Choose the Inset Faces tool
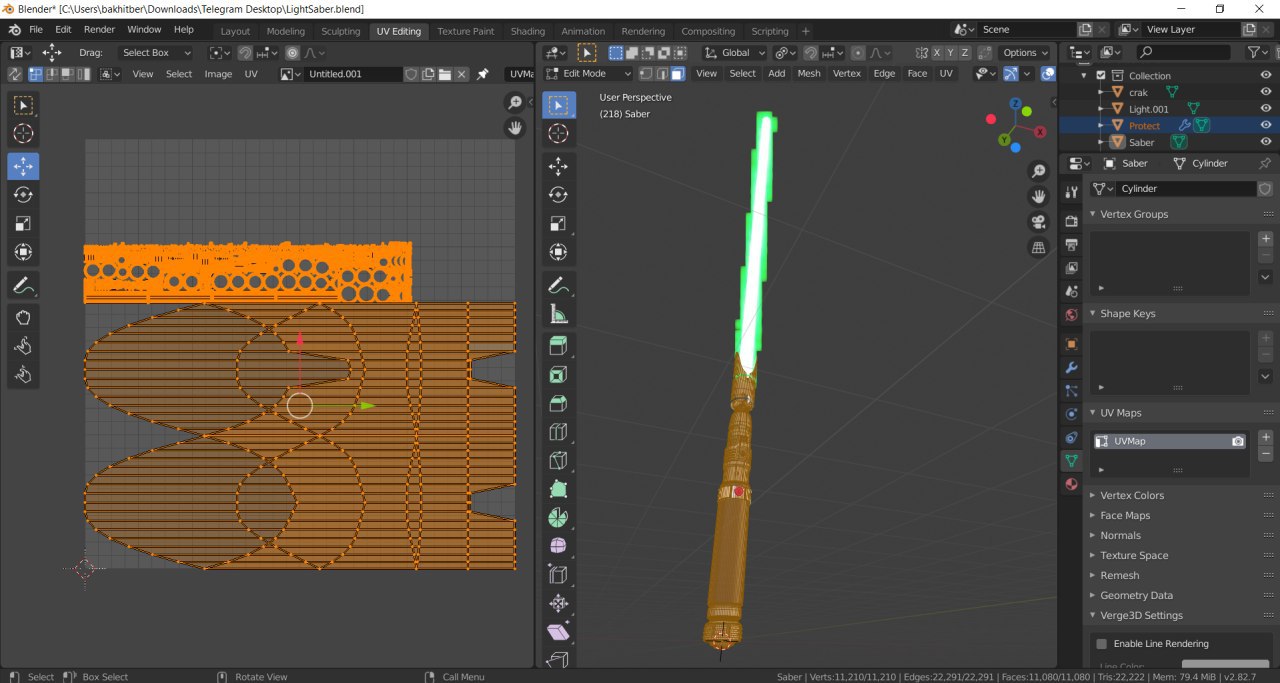 tap(559, 375)
